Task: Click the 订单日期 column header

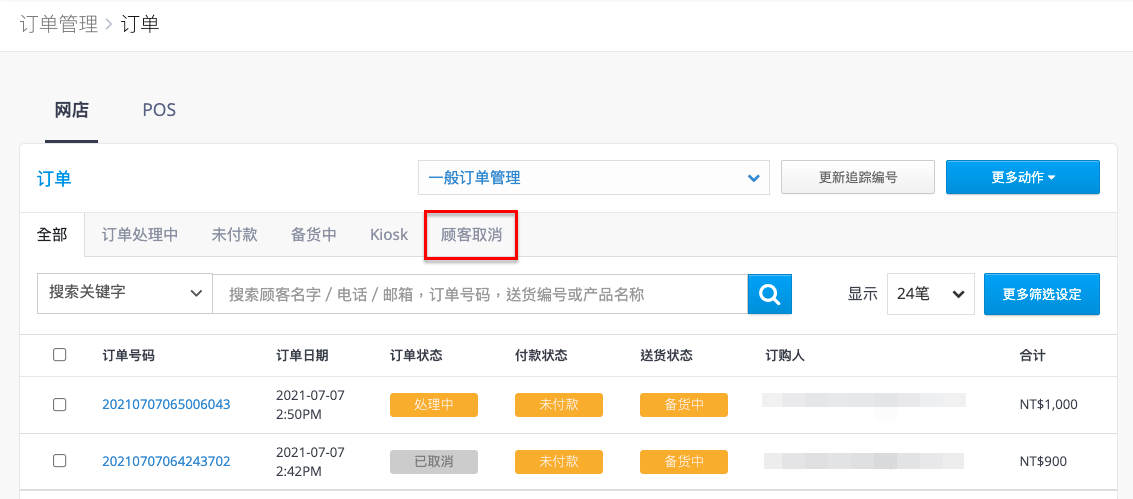Action: 302,355
